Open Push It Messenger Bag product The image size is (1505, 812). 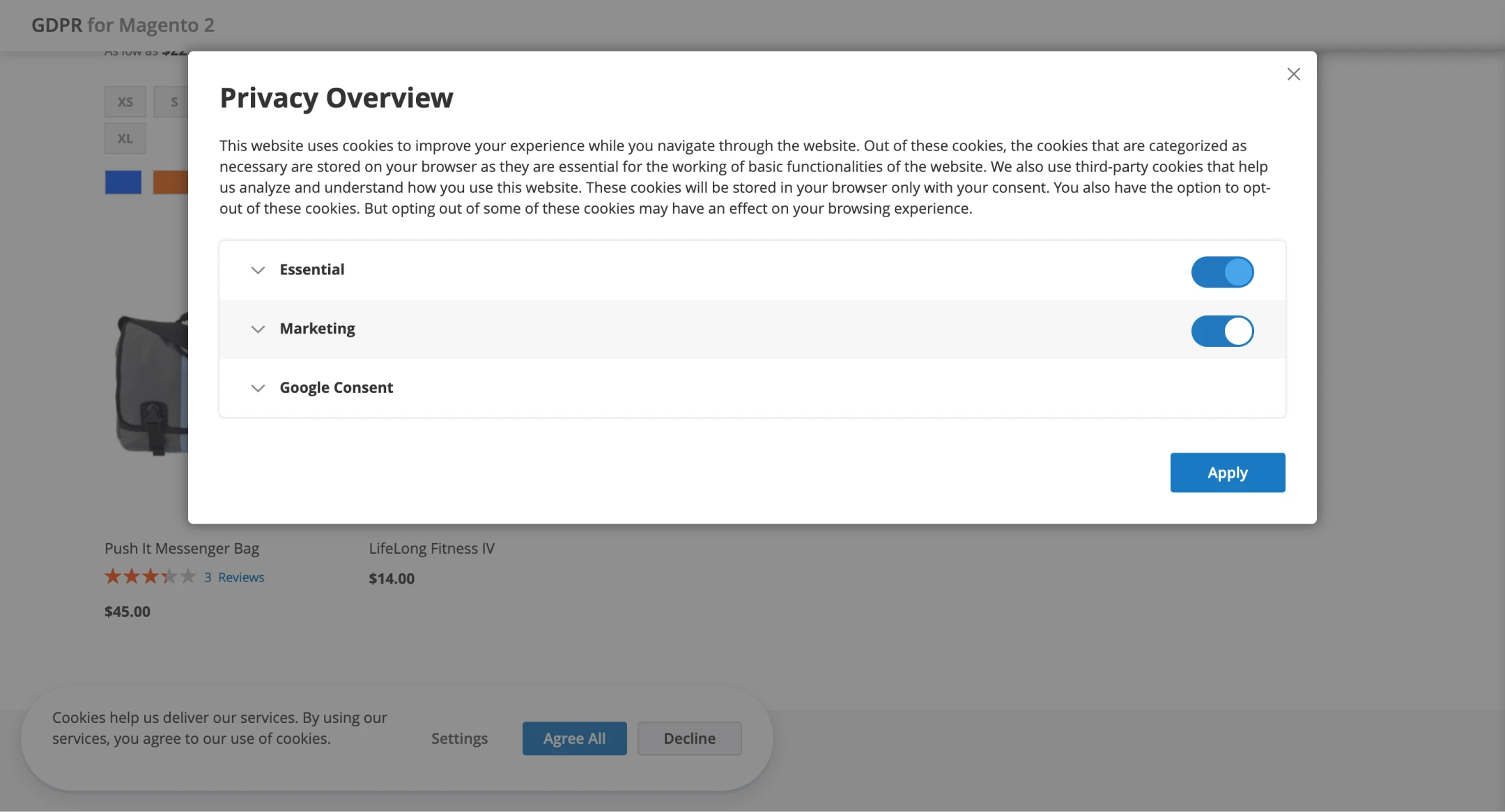tap(182, 549)
